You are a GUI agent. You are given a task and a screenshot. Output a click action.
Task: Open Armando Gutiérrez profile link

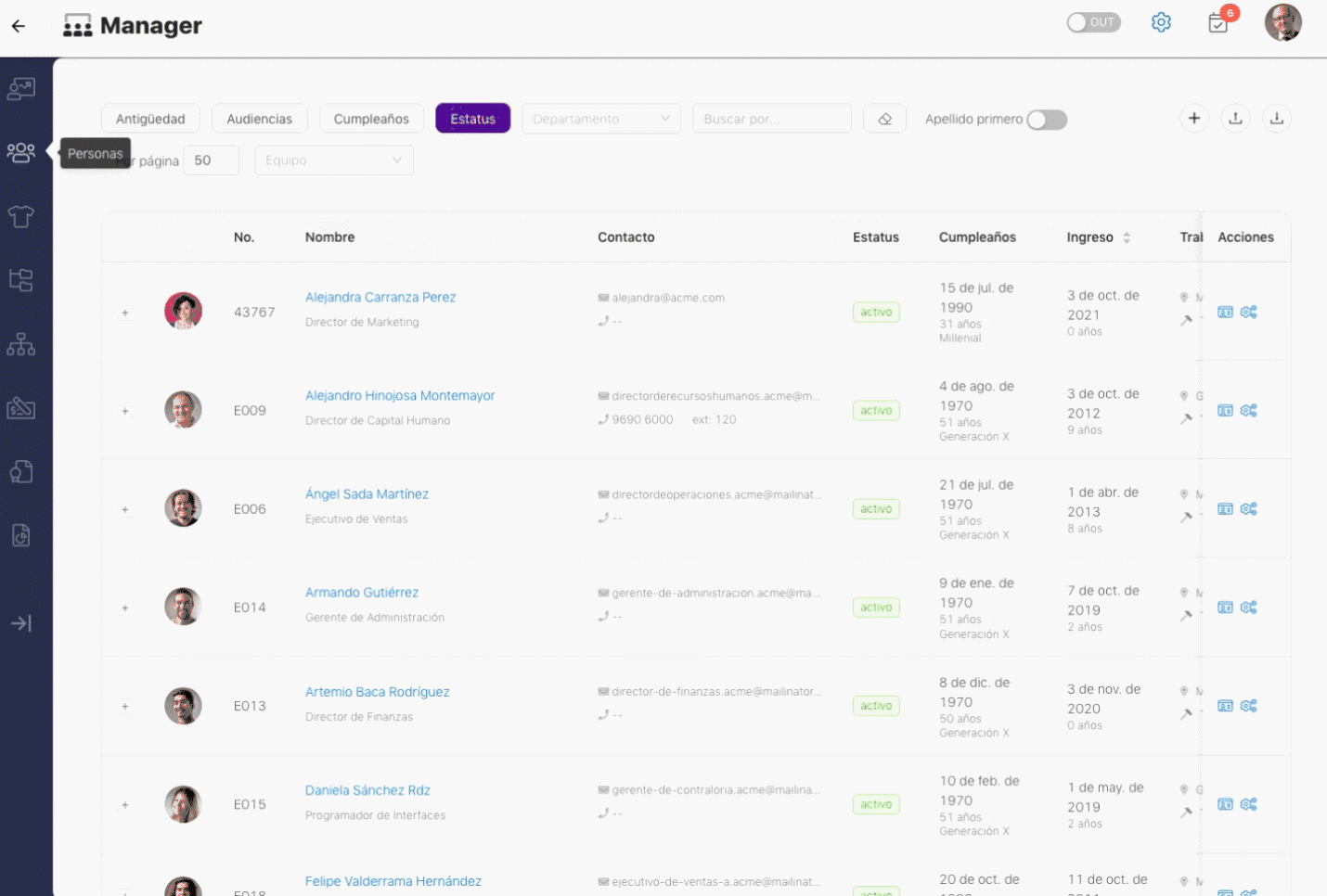362,593
